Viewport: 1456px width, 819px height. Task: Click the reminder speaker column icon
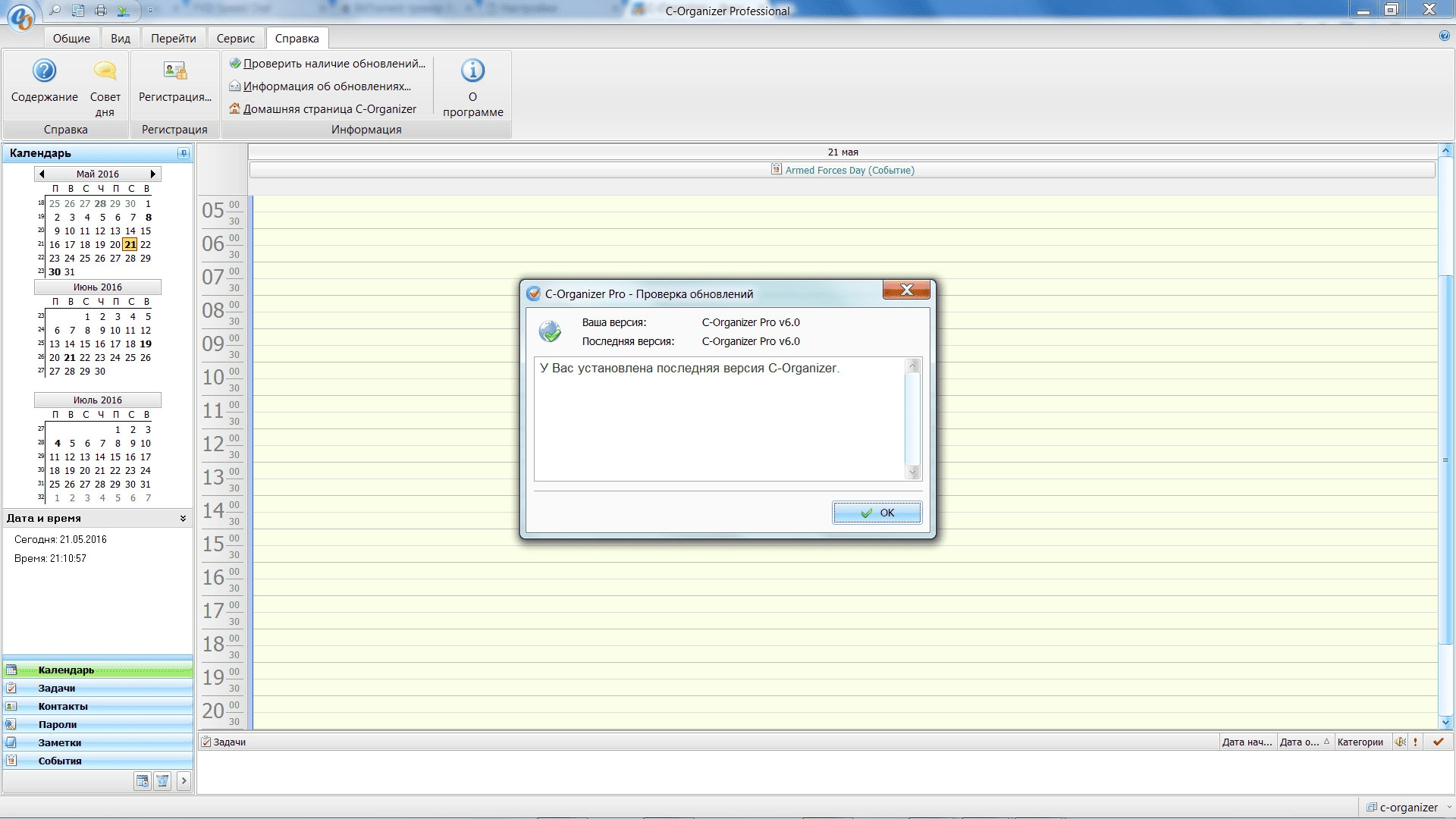(1400, 742)
